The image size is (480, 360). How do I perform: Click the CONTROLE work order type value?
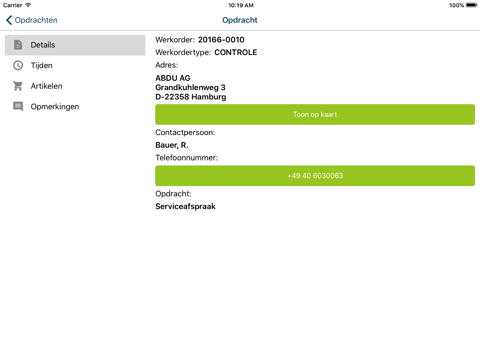236,52
